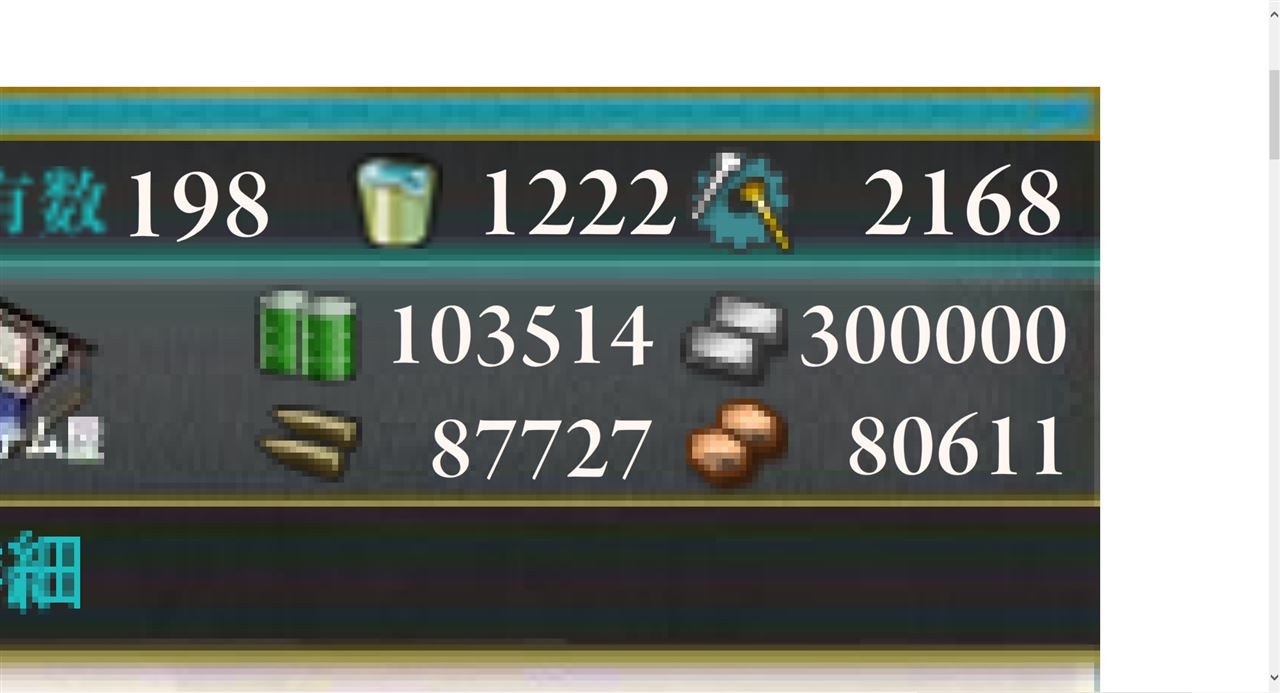Click the vertical scrollbar thumb
The width and height of the screenshot is (1280, 693).
[1274, 114]
